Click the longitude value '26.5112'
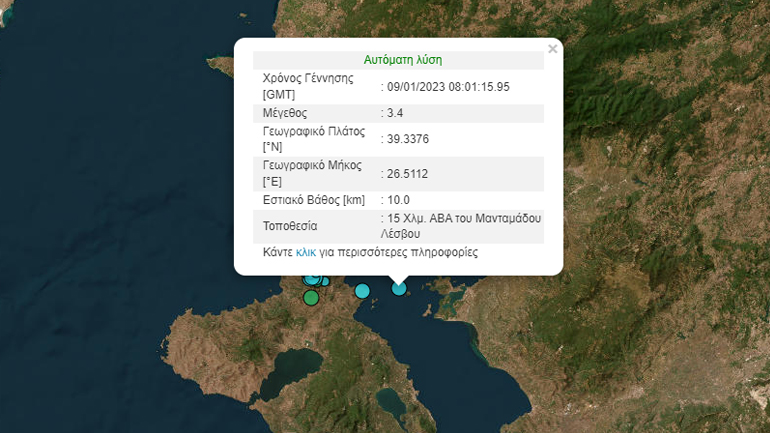 [x=407, y=174]
